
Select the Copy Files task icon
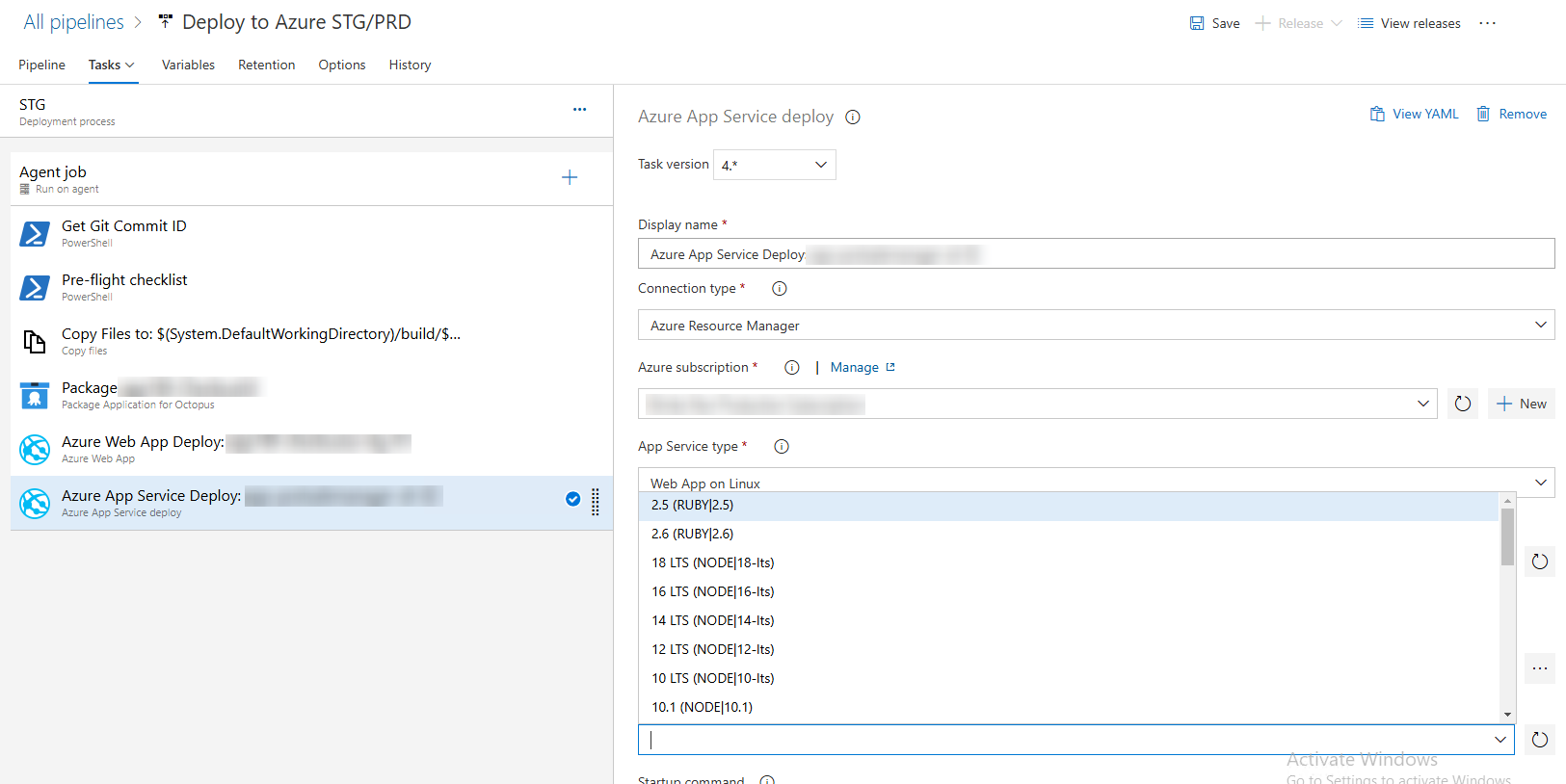[35, 341]
